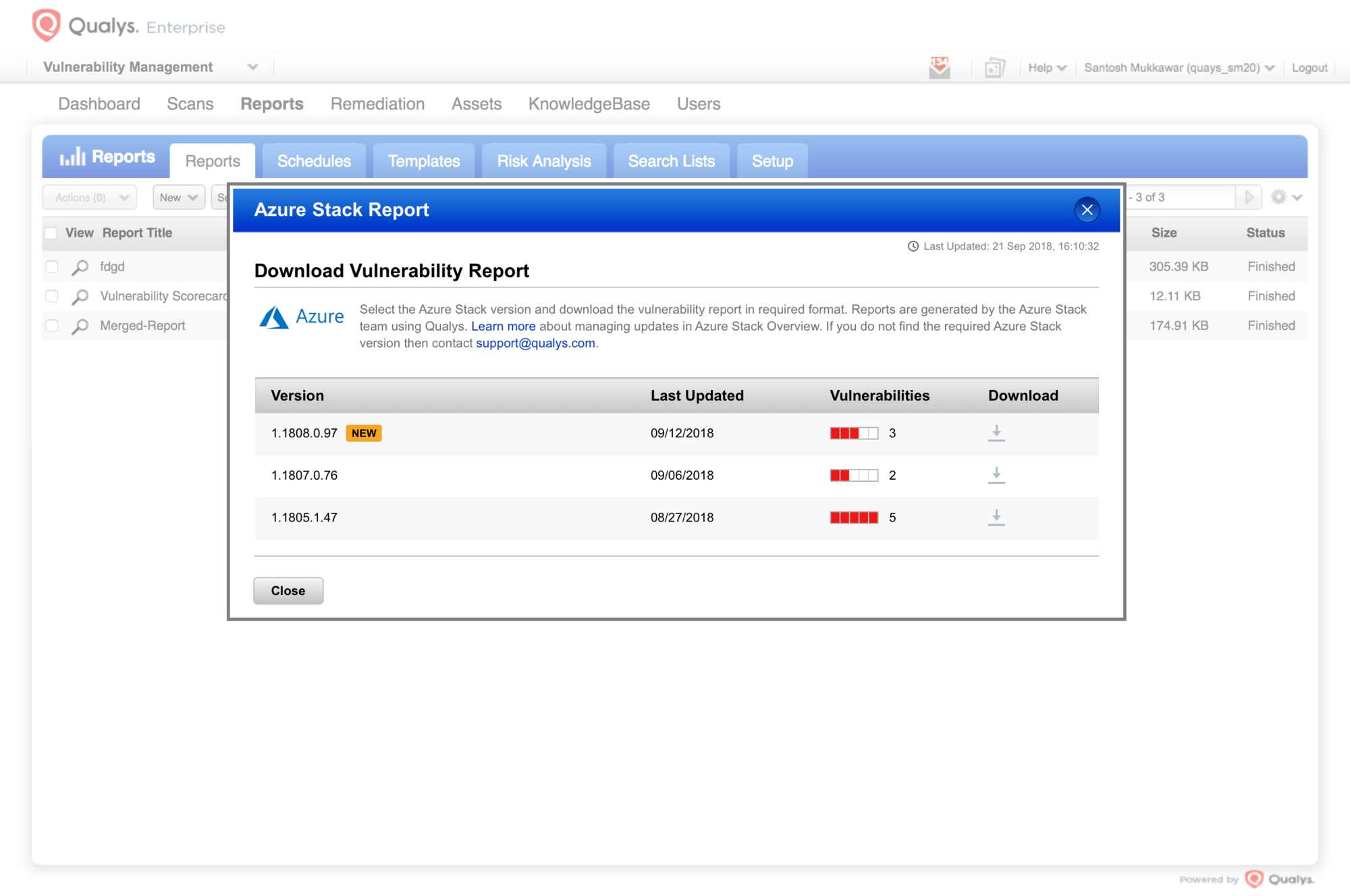Download report for version 1.1807.0.76
Viewport: 1350px width, 896px height.
point(996,475)
